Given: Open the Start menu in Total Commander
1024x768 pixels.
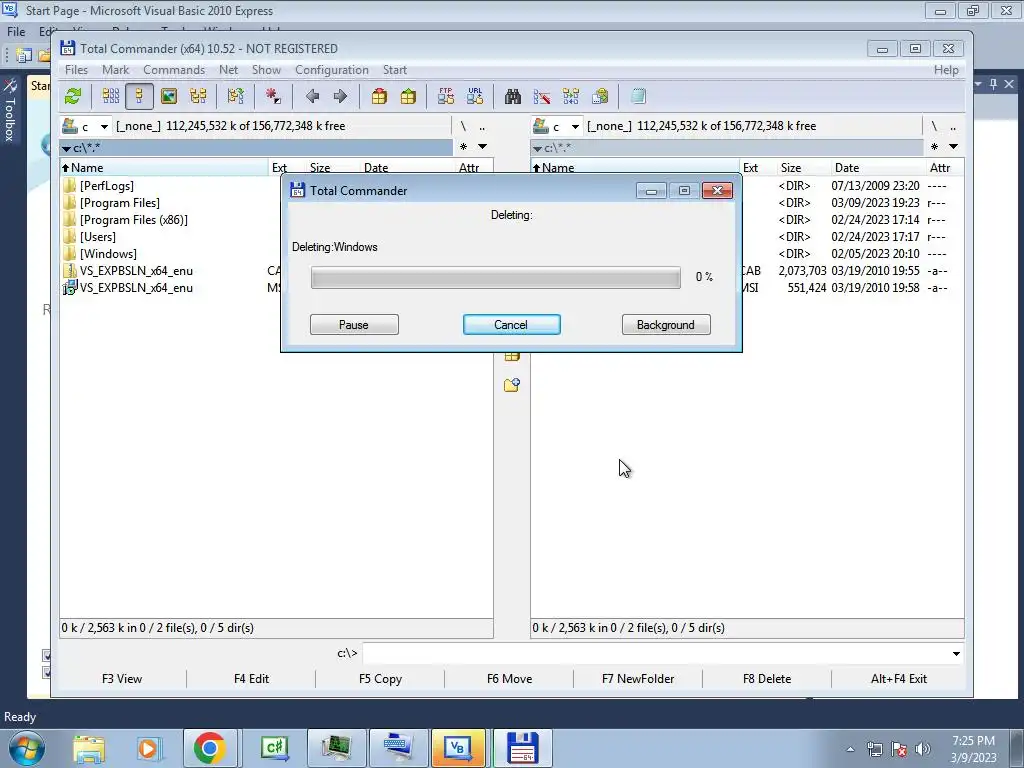Looking at the screenshot, I should [394, 70].
